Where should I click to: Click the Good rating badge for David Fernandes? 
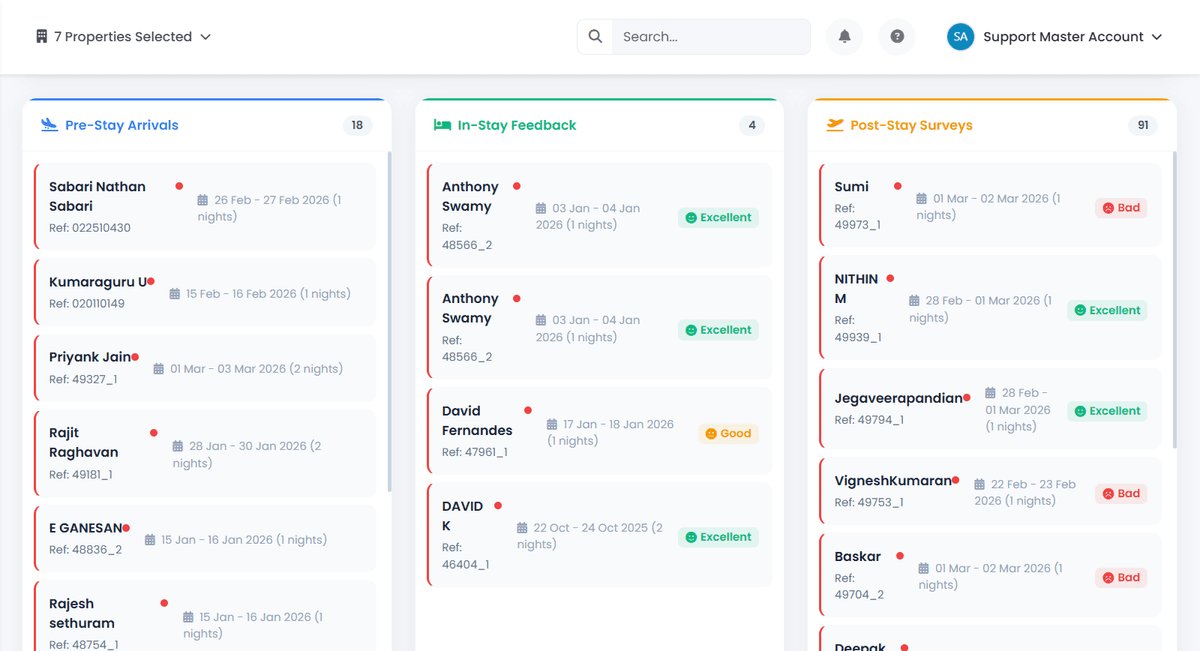click(x=728, y=433)
